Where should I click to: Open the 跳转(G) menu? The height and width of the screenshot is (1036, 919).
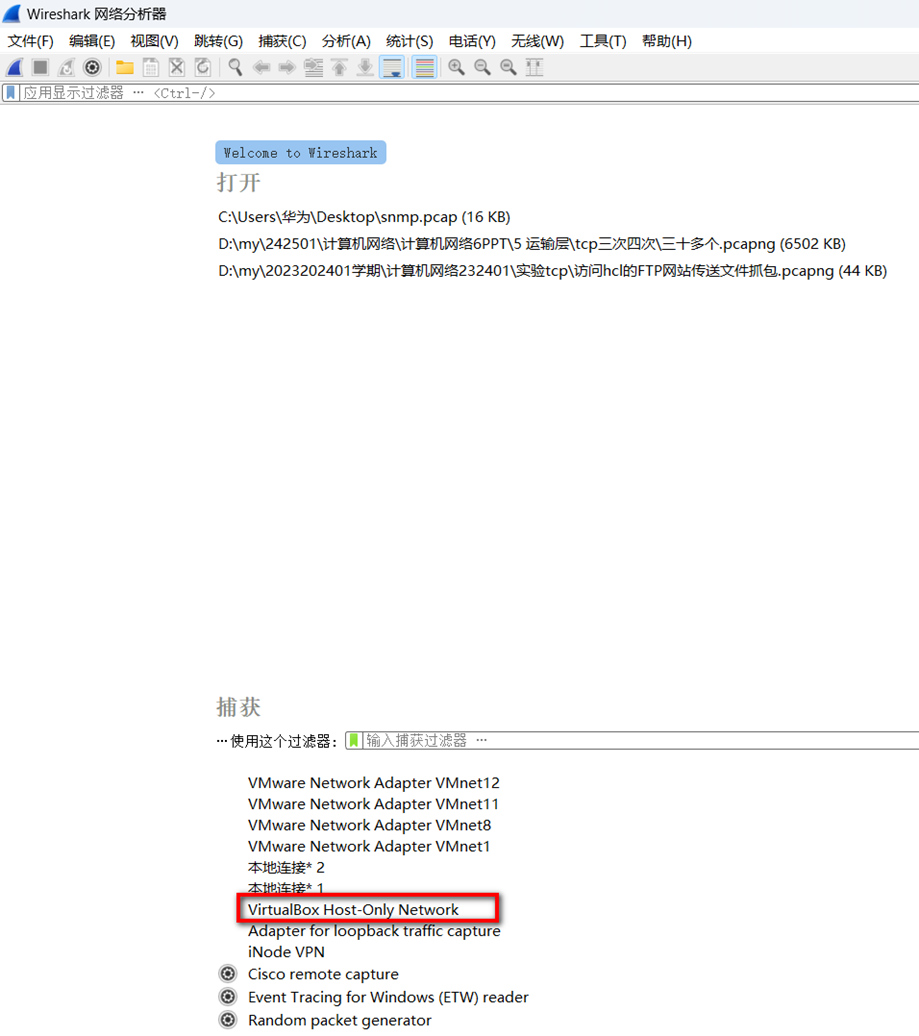click(218, 41)
